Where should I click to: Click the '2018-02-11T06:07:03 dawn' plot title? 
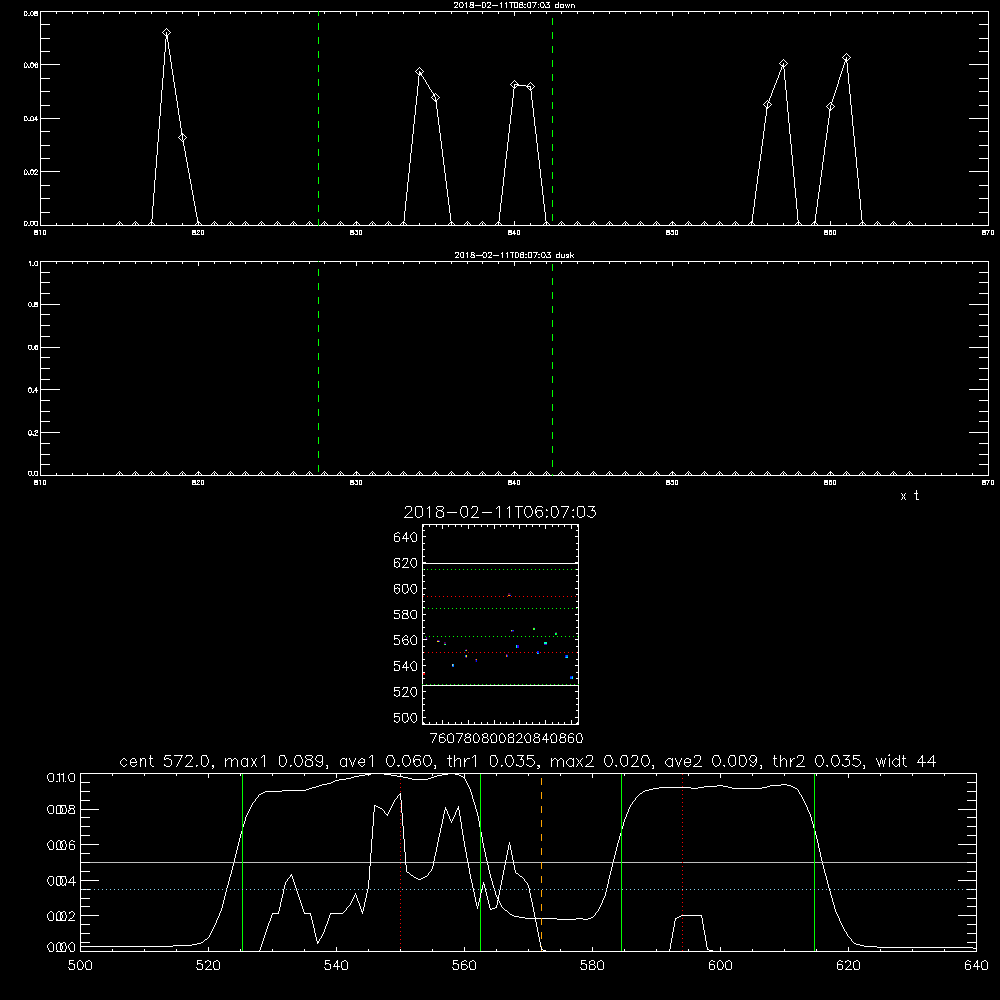click(x=514, y=5)
